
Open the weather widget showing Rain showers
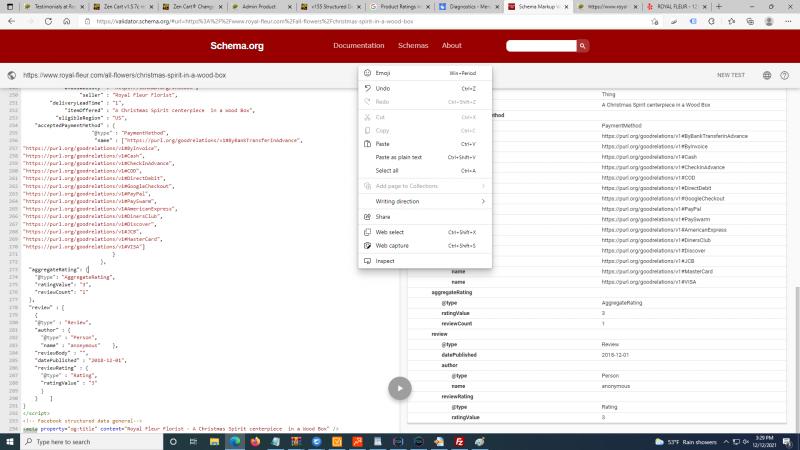point(685,442)
